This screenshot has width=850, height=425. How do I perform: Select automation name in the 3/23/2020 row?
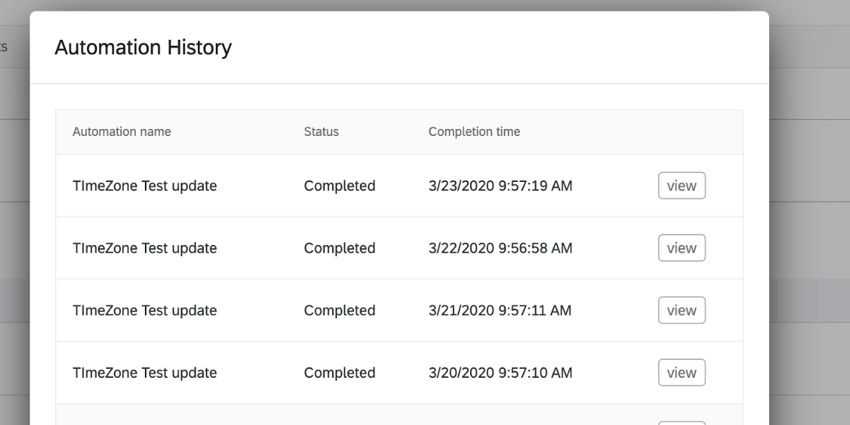144,186
